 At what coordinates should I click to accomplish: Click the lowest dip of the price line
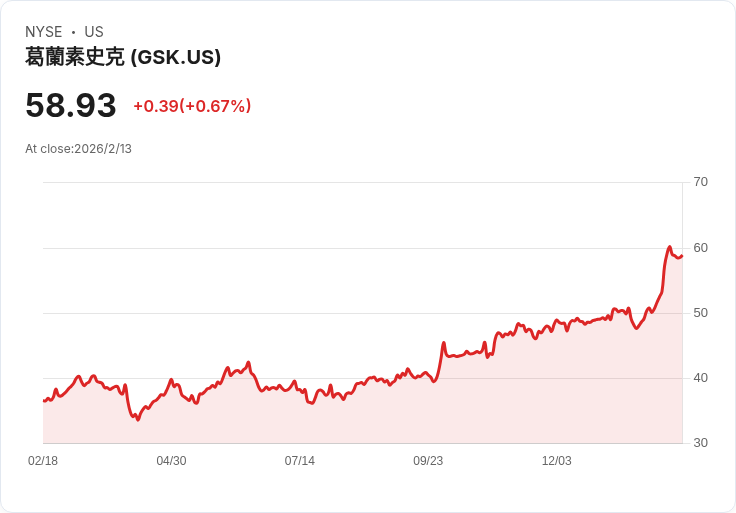[x=138, y=419]
